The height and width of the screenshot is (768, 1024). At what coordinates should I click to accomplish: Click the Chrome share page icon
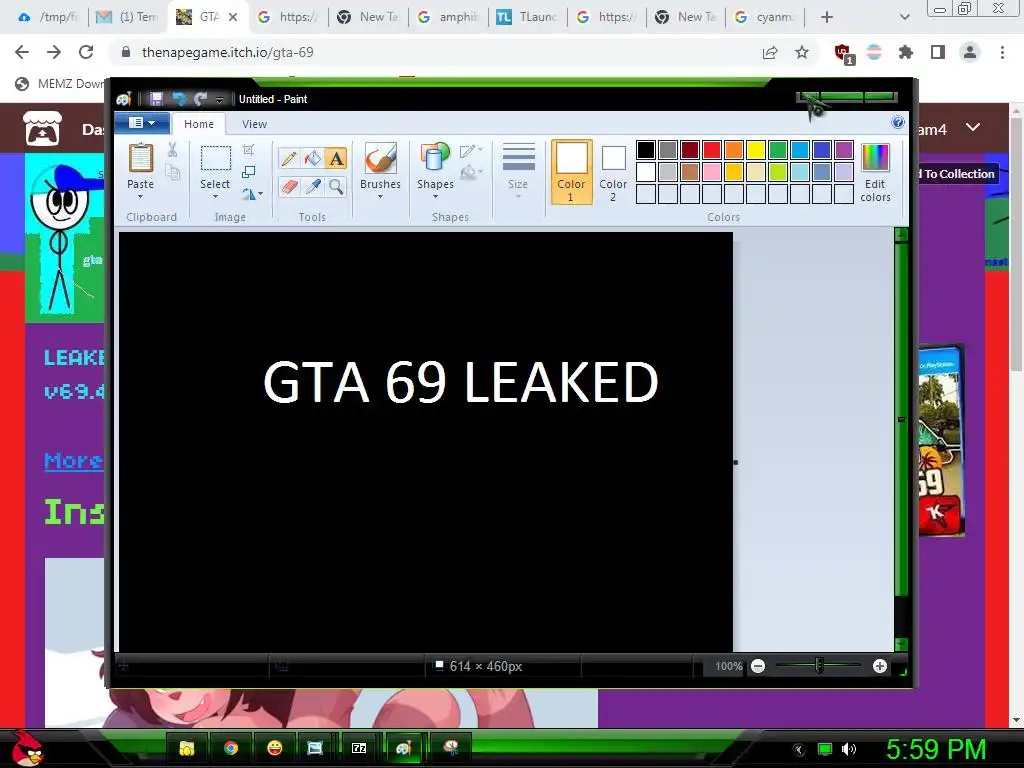(x=770, y=52)
